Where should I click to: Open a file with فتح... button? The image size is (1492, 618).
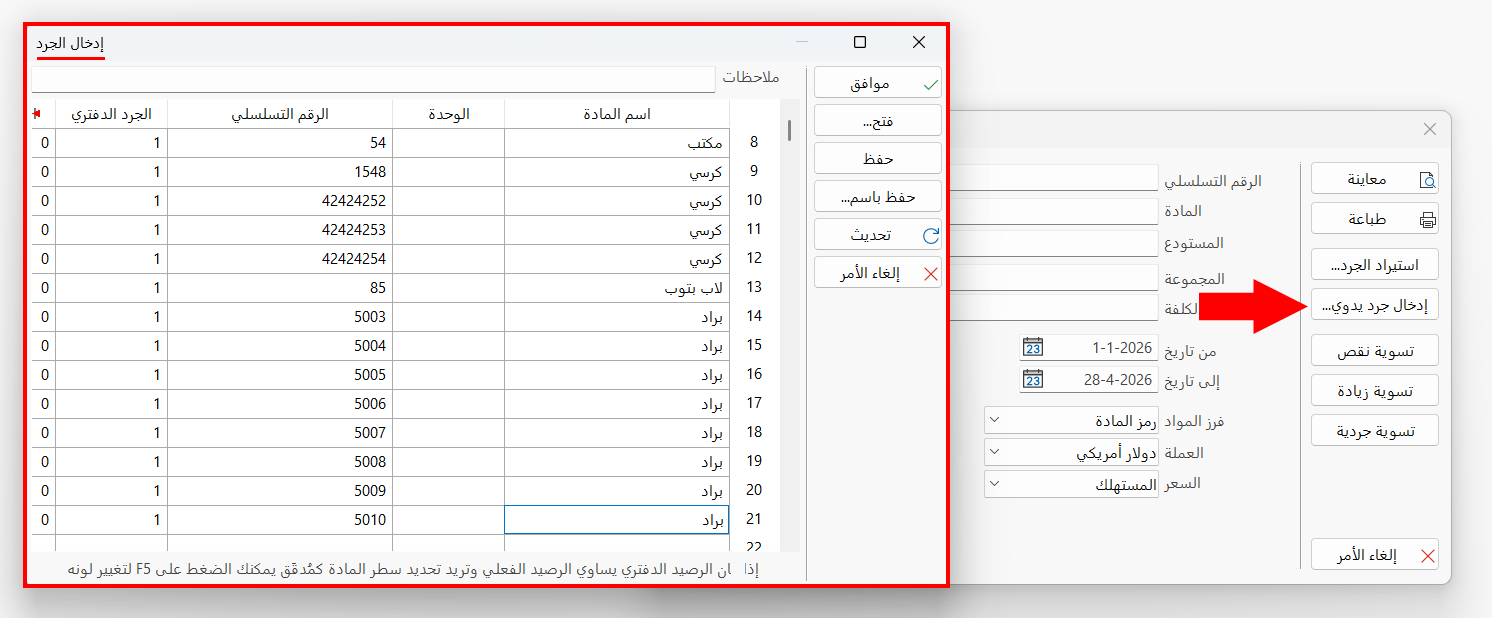(877, 121)
